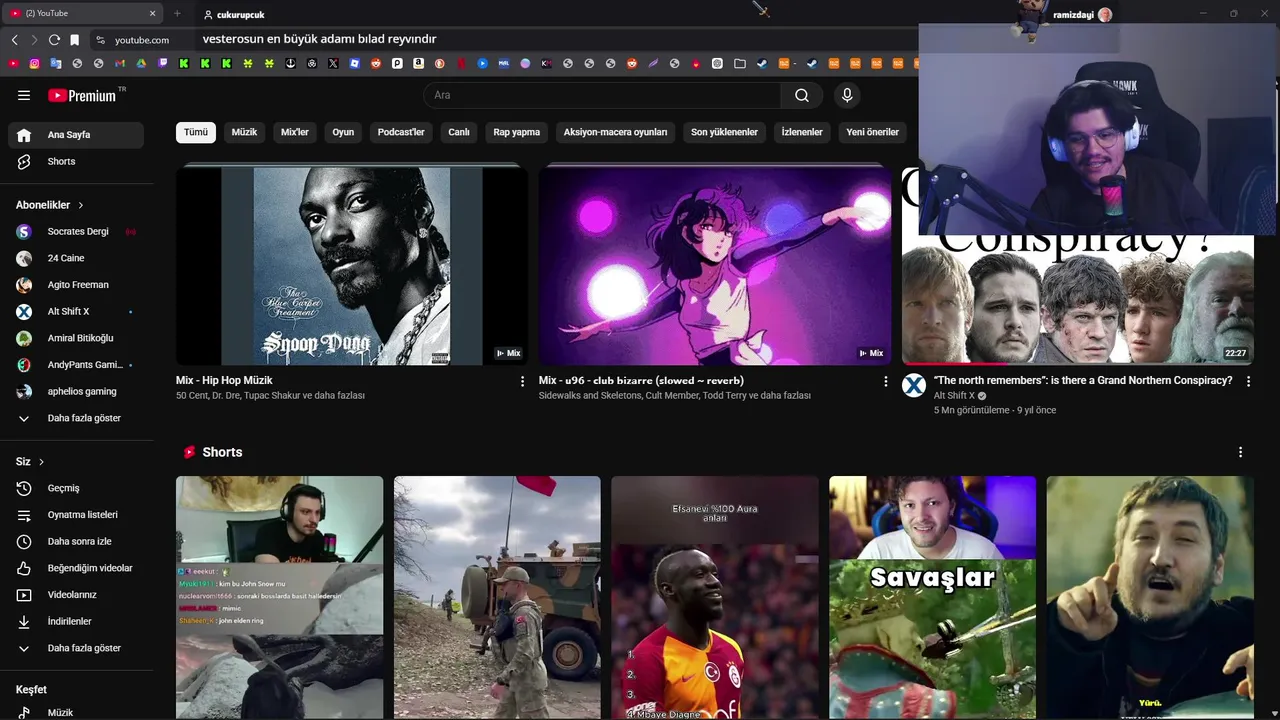Open Beğendiğim videolar list

coord(76,568)
